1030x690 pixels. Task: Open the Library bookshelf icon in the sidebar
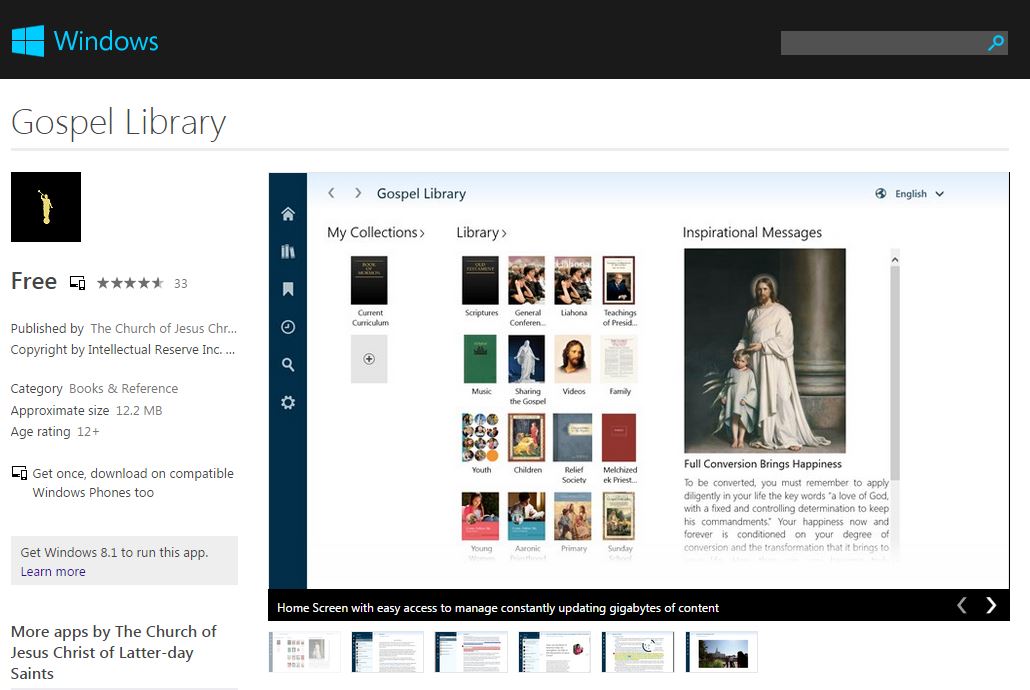pos(288,251)
